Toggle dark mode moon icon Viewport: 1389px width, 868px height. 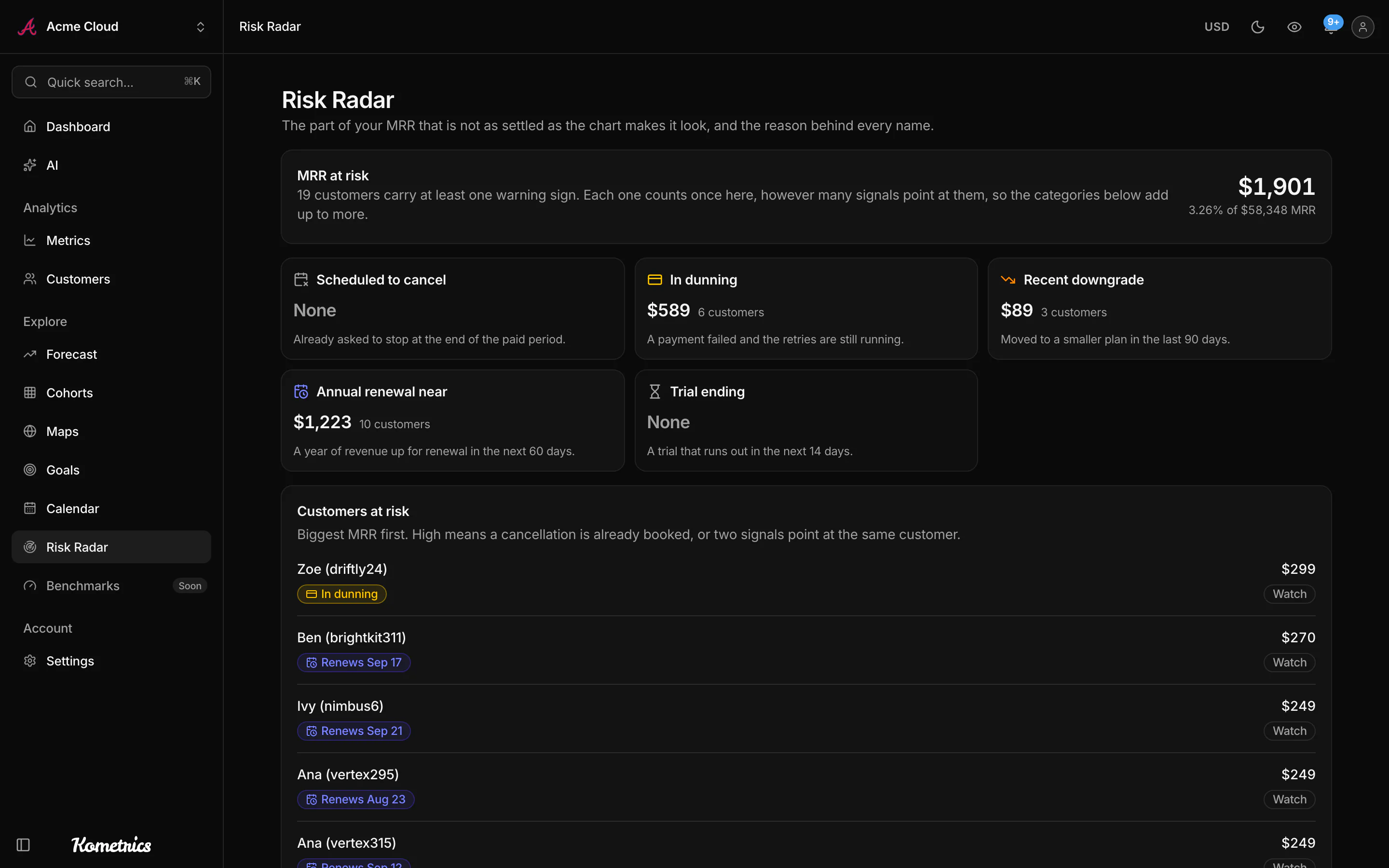pos(1257,27)
